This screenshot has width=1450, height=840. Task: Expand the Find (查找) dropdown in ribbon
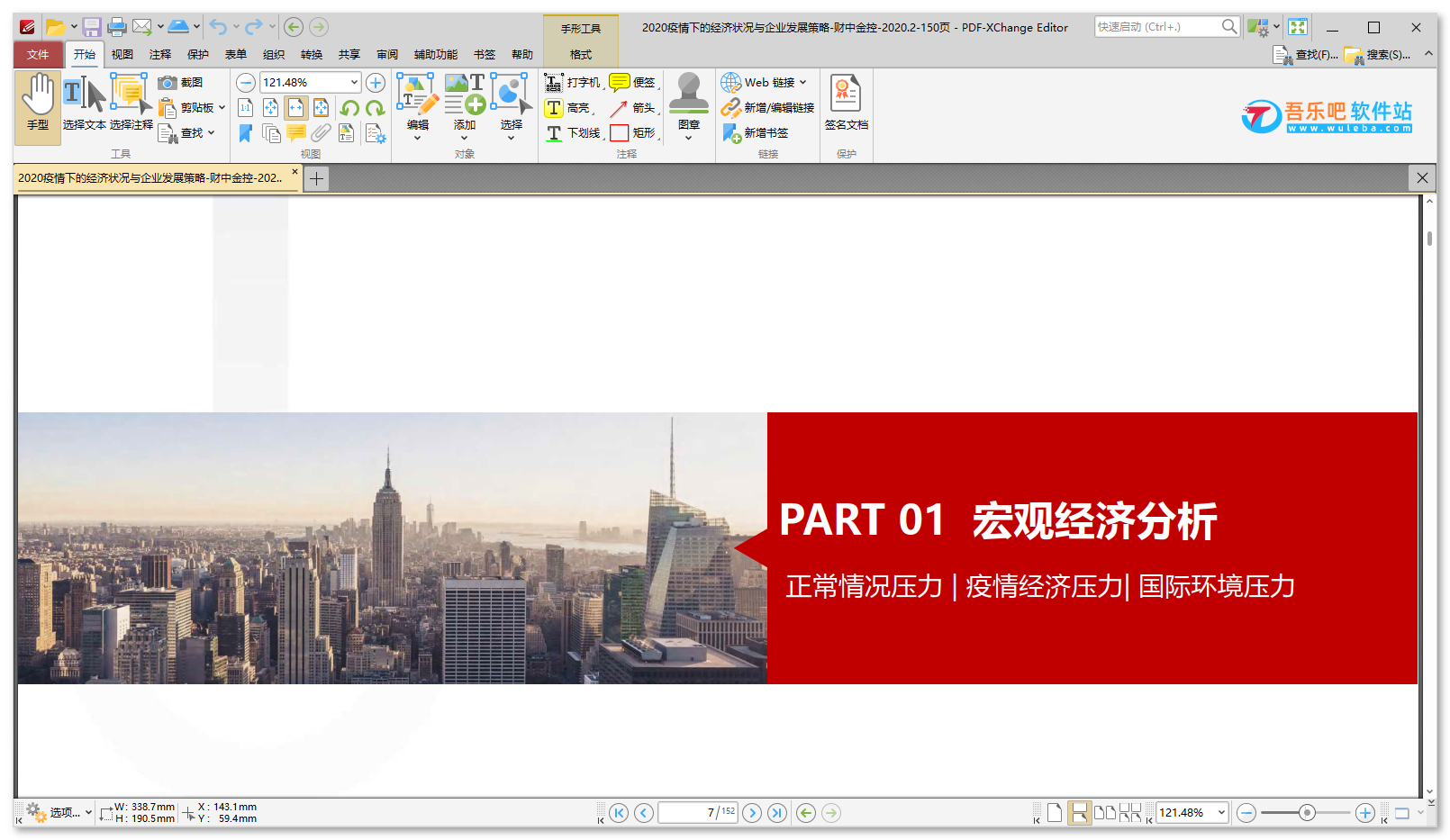click(x=211, y=133)
